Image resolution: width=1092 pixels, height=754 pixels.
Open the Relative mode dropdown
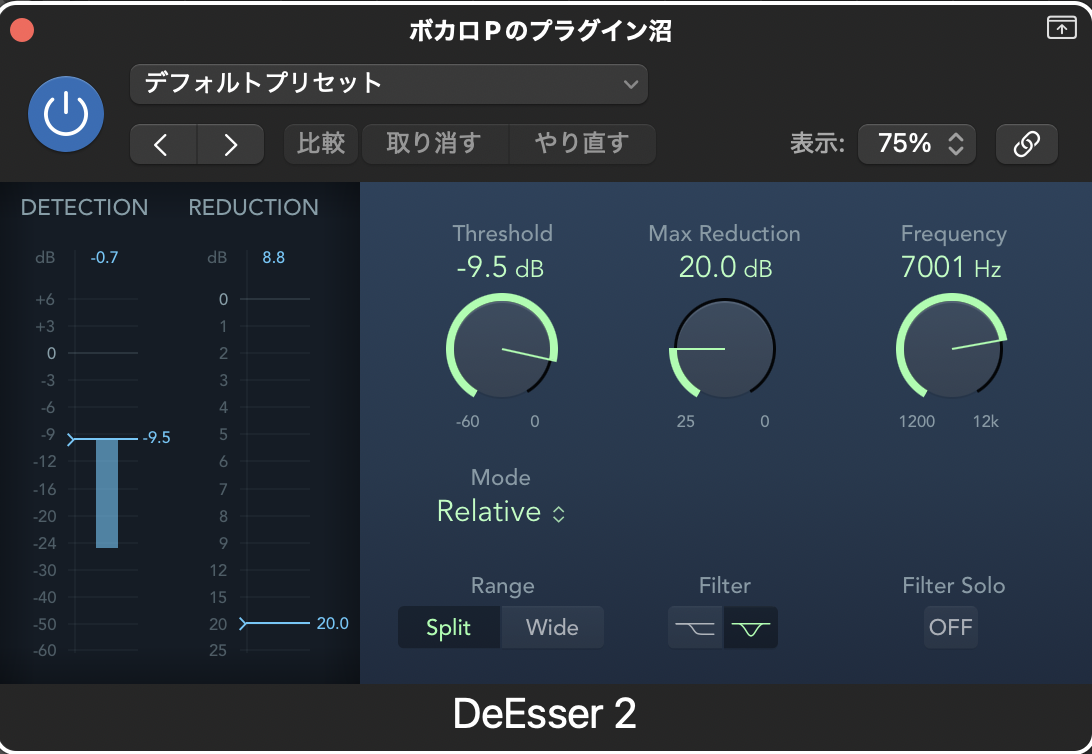pos(501,512)
